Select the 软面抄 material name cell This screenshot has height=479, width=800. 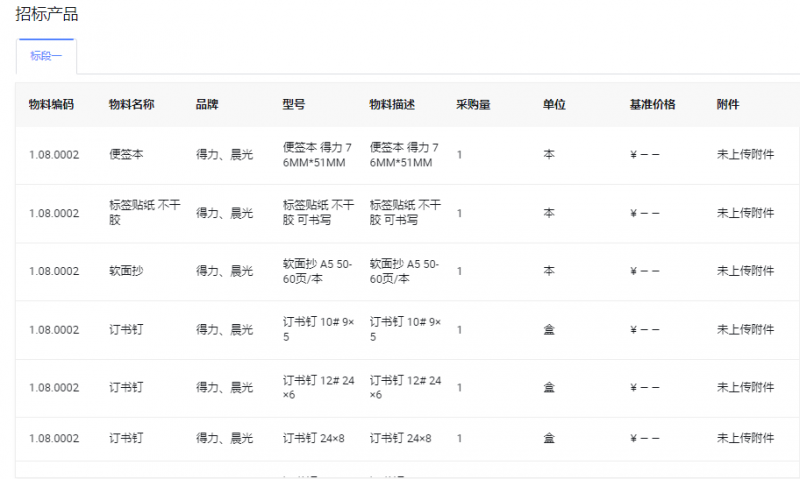(x=127, y=271)
